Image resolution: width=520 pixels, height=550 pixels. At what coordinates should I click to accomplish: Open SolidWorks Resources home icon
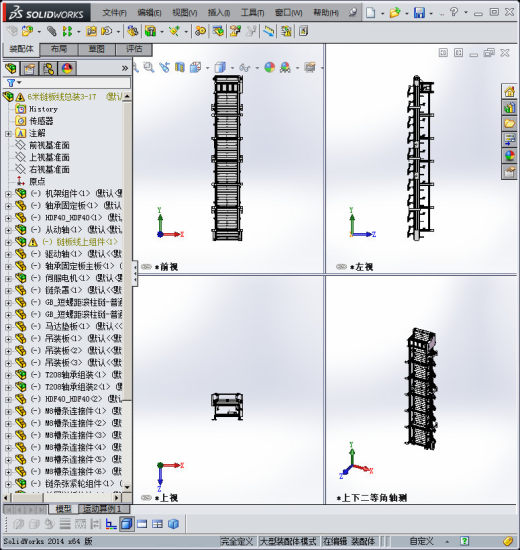coord(509,92)
